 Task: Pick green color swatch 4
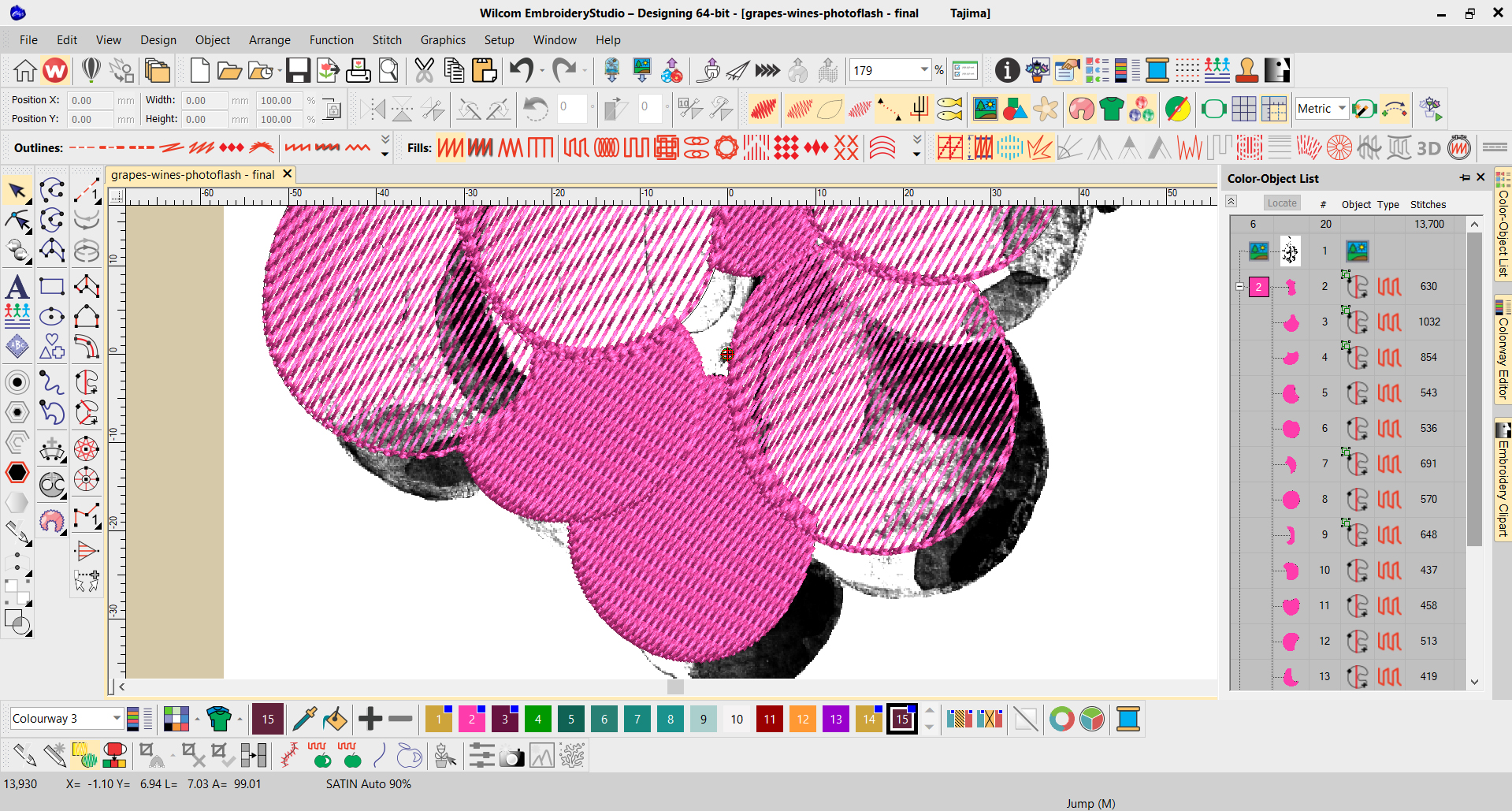pos(538,719)
